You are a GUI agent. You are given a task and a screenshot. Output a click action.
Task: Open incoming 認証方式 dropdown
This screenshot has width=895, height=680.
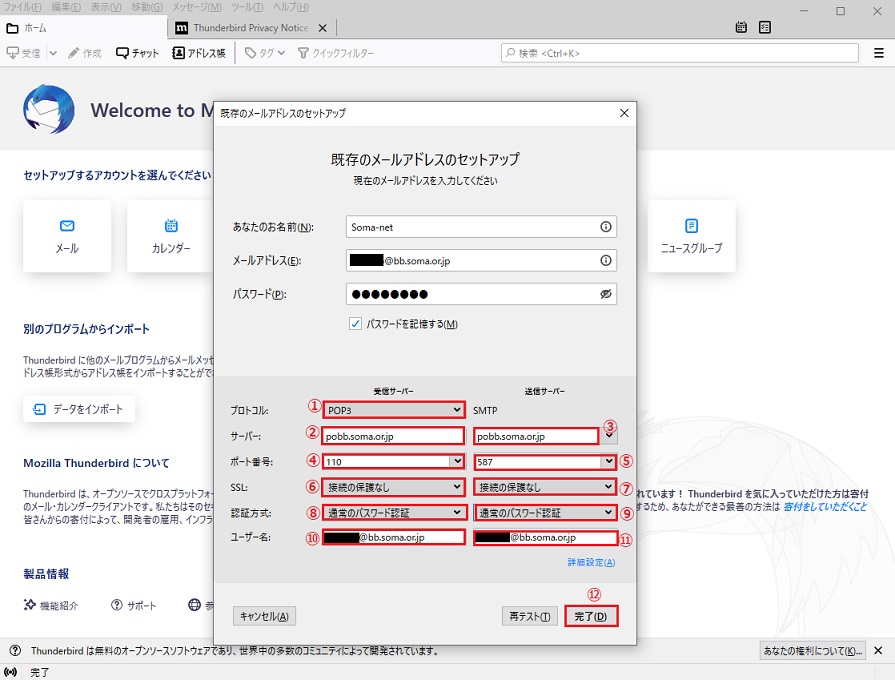tap(393, 512)
